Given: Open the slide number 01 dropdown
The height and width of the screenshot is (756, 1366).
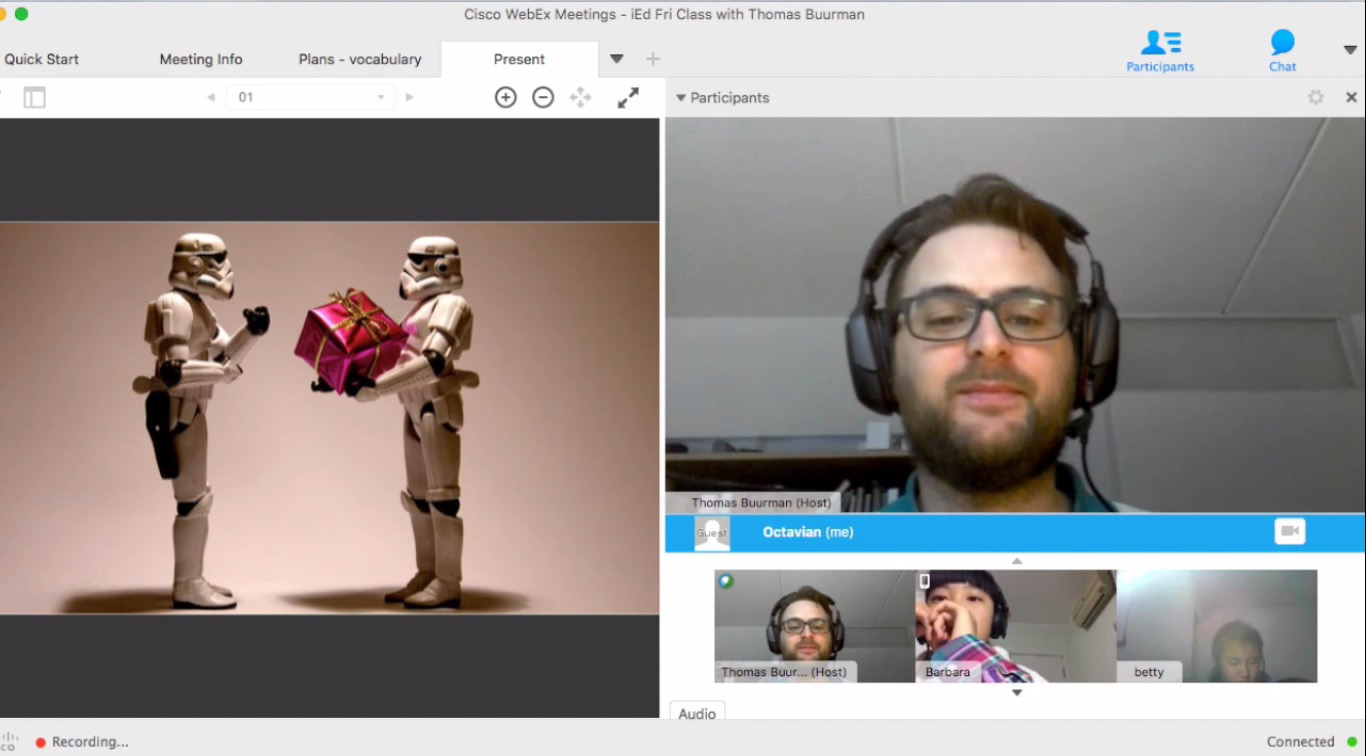Looking at the screenshot, I should [310, 97].
